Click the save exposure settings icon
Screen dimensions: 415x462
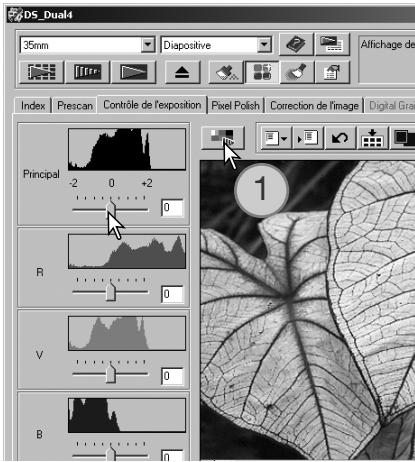tap(308, 138)
